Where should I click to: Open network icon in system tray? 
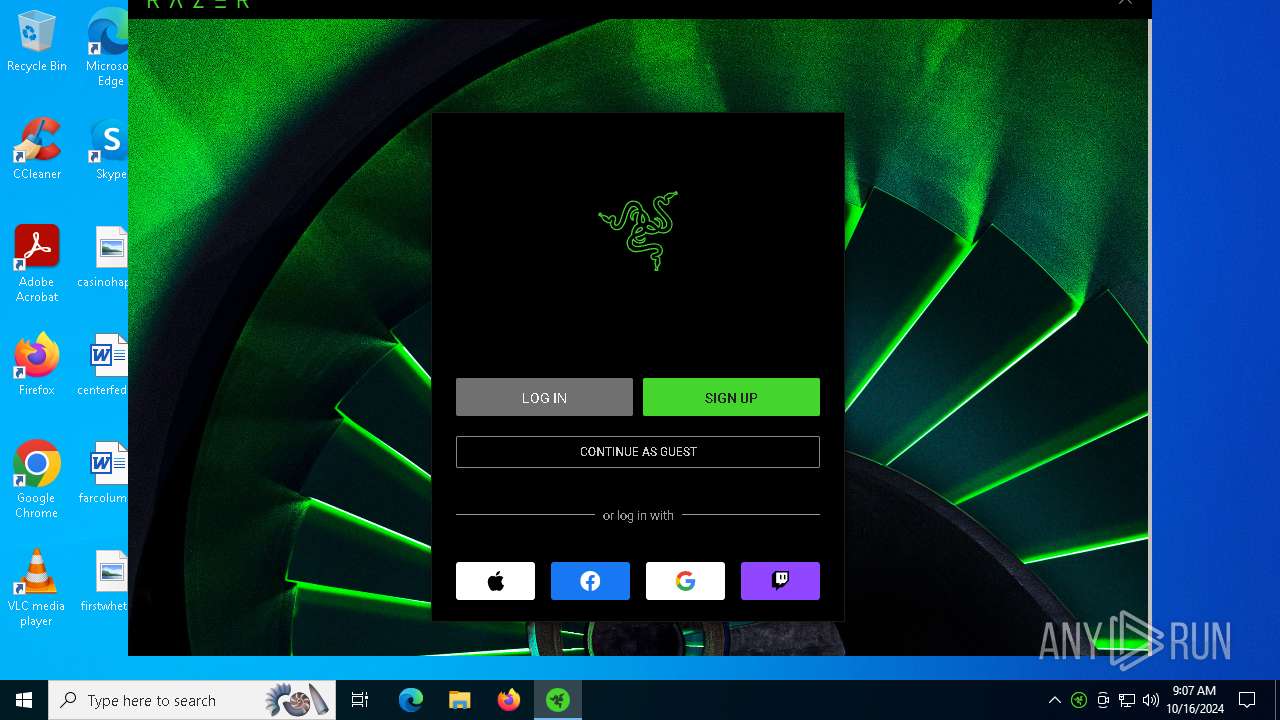[x=1127, y=700]
